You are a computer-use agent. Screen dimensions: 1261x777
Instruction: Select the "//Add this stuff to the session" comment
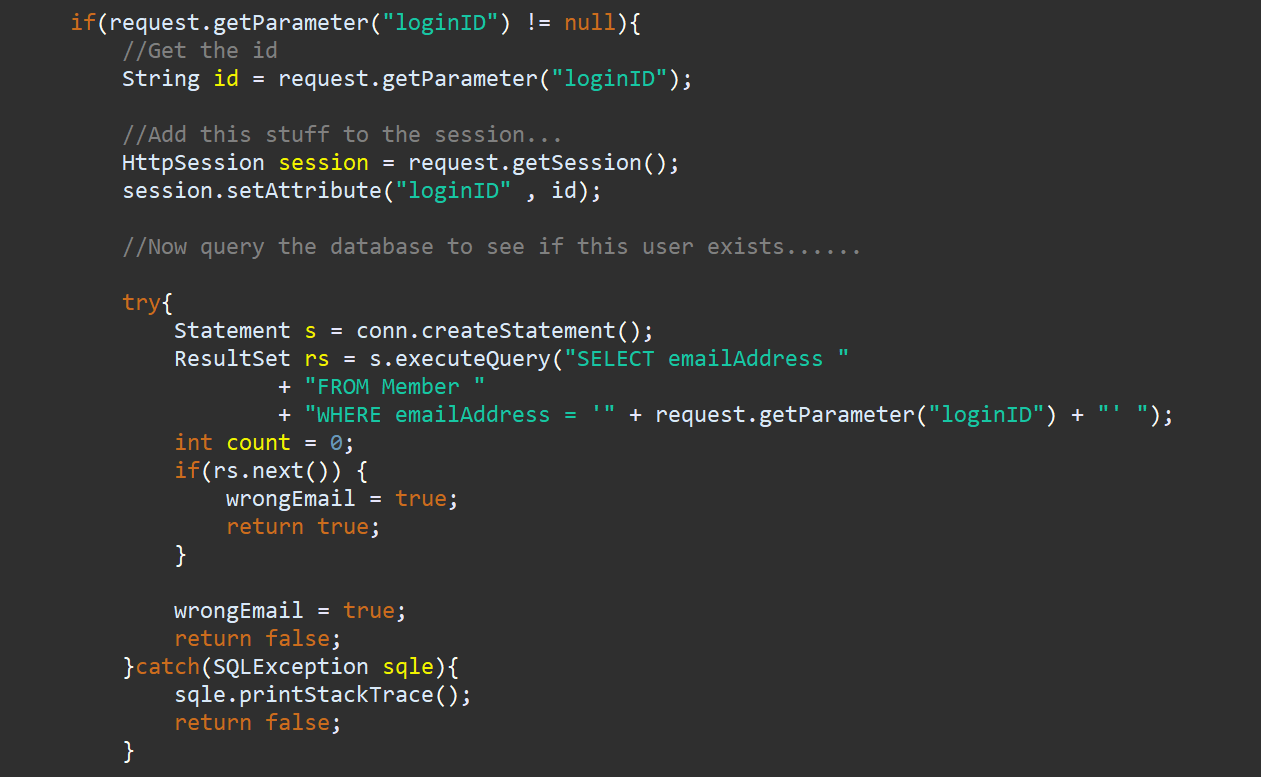(342, 135)
